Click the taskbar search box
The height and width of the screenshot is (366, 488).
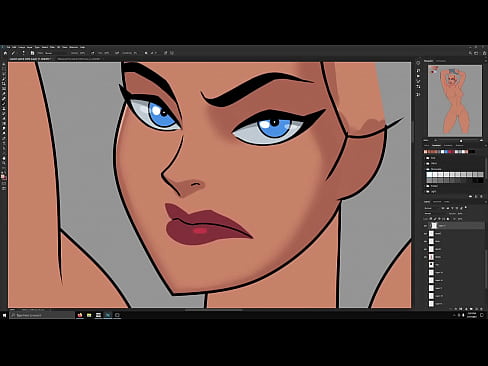point(42,315)
